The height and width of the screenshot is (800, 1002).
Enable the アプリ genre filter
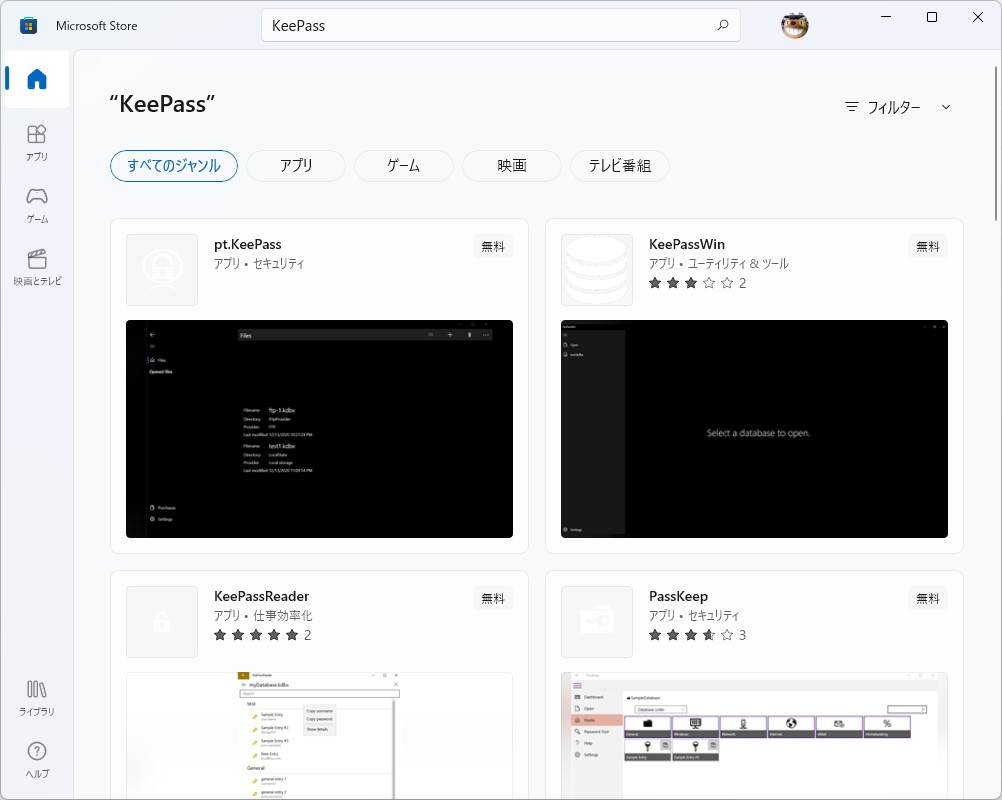pyautogui.click(x=295, y=166)
